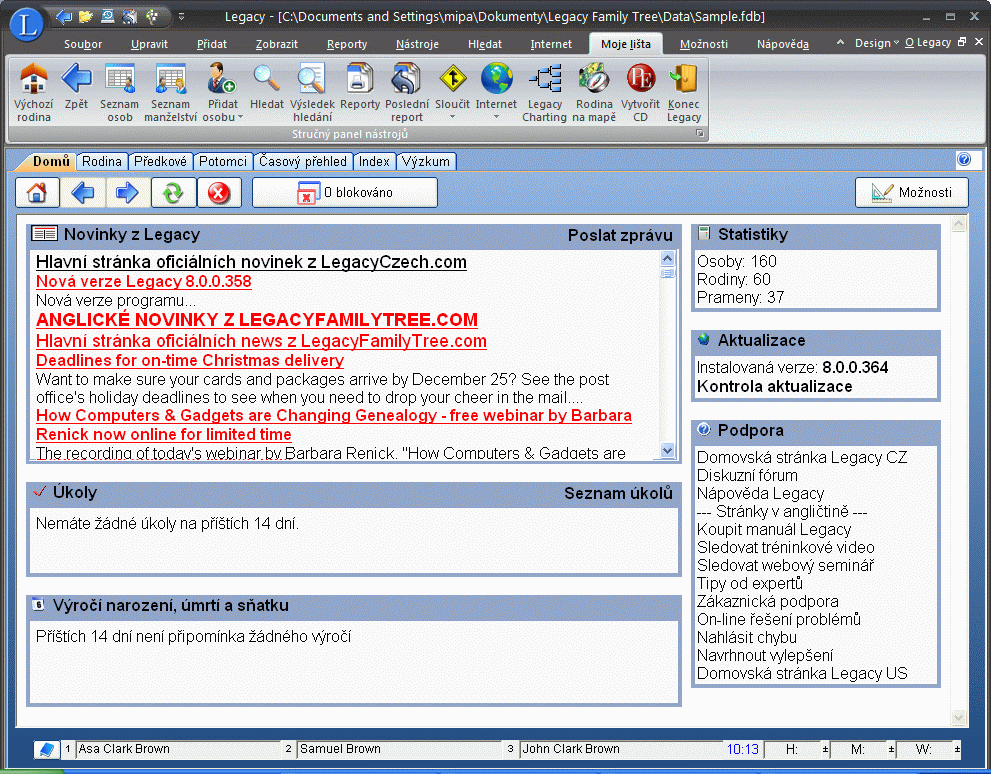Collapse the ribbon with the chevron
The width and height of the screenshot is (991, 774).
[x=840, y=42]
